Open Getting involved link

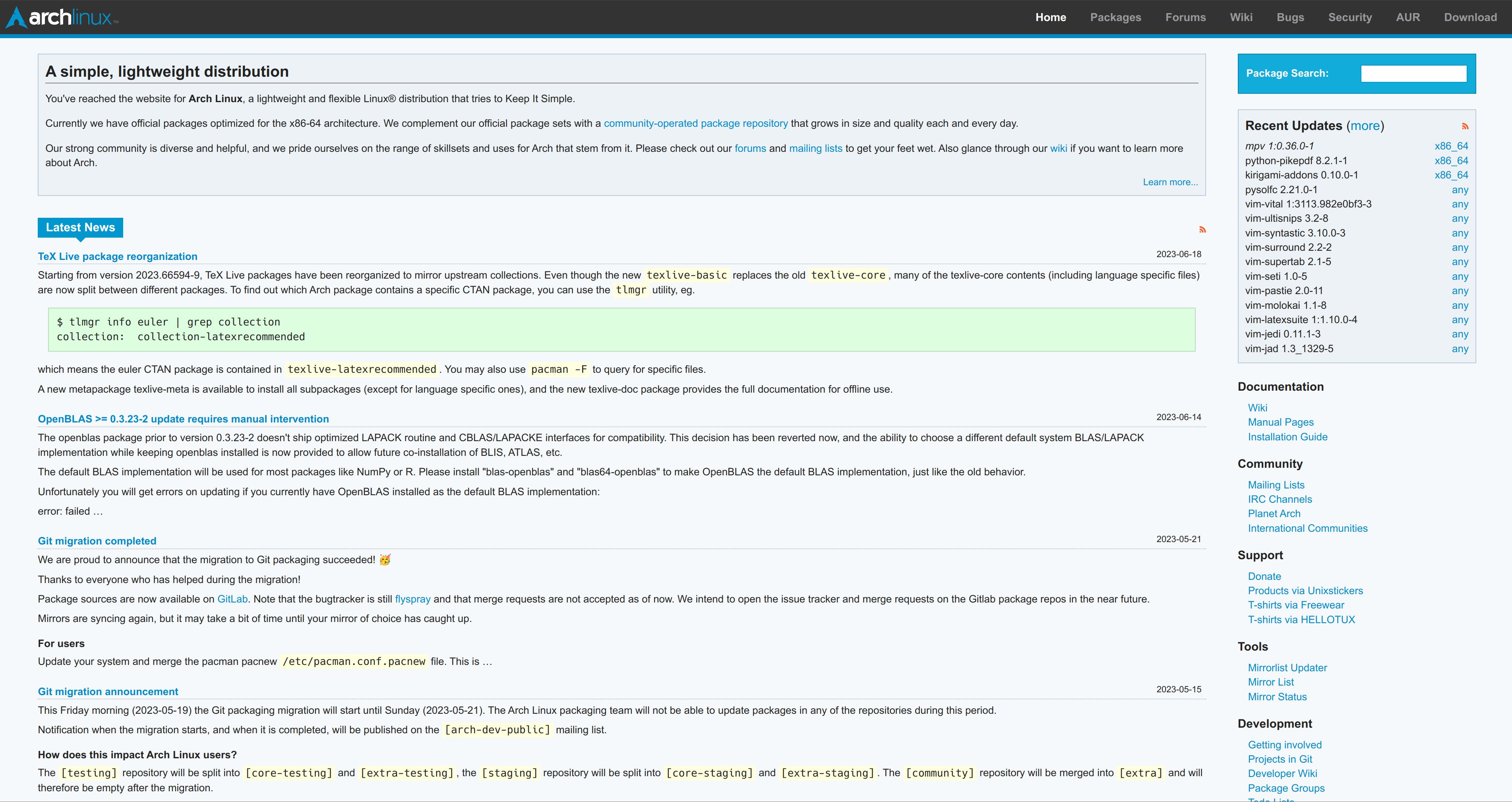(1285, 745)
